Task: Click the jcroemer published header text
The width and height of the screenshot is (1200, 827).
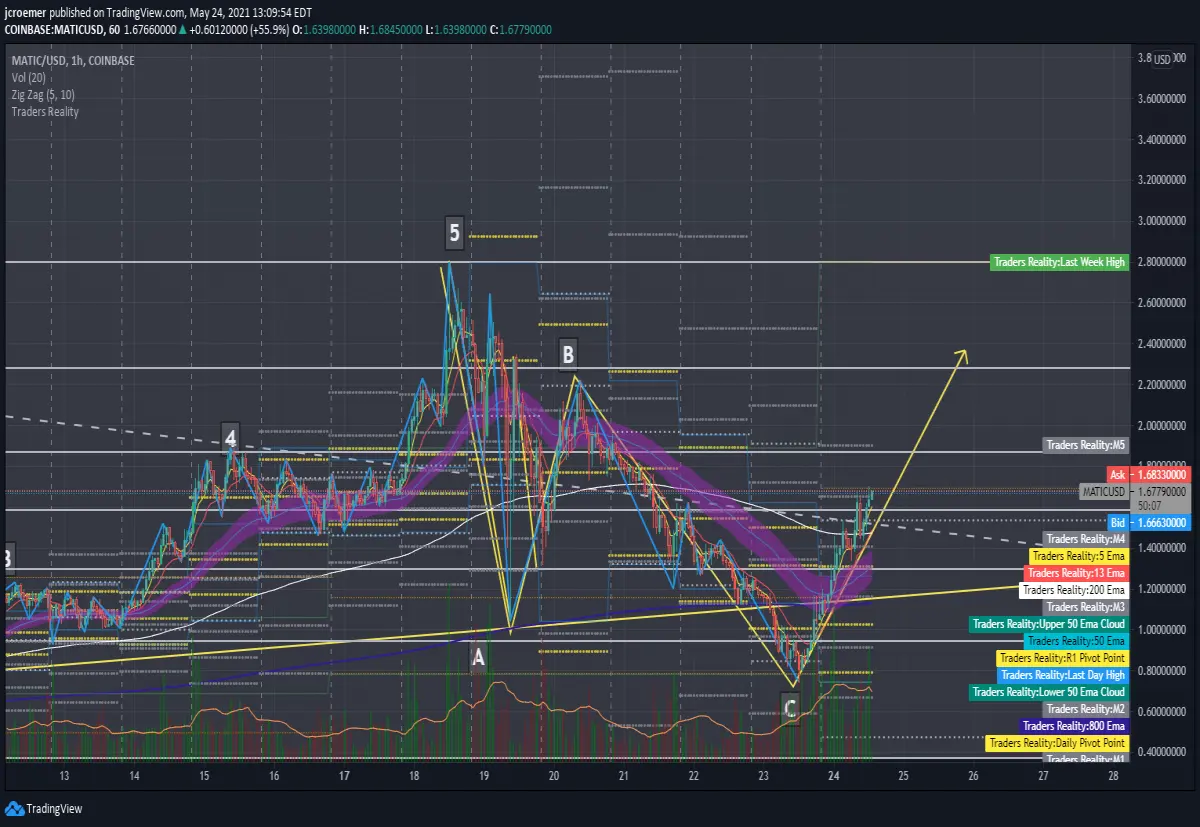Action: [160, 13]
